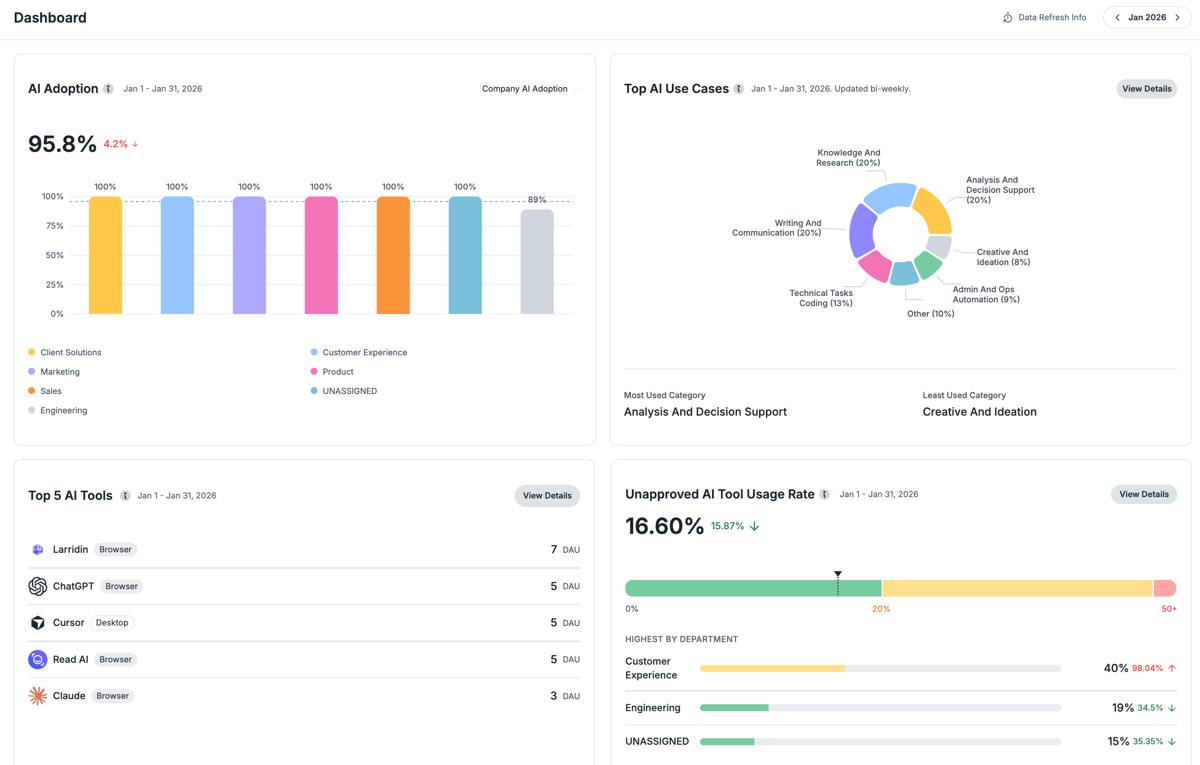Screen dimensions: 1200x765
Task: Click Knowledge And Research donut segment
Action: tap(889, 196)
